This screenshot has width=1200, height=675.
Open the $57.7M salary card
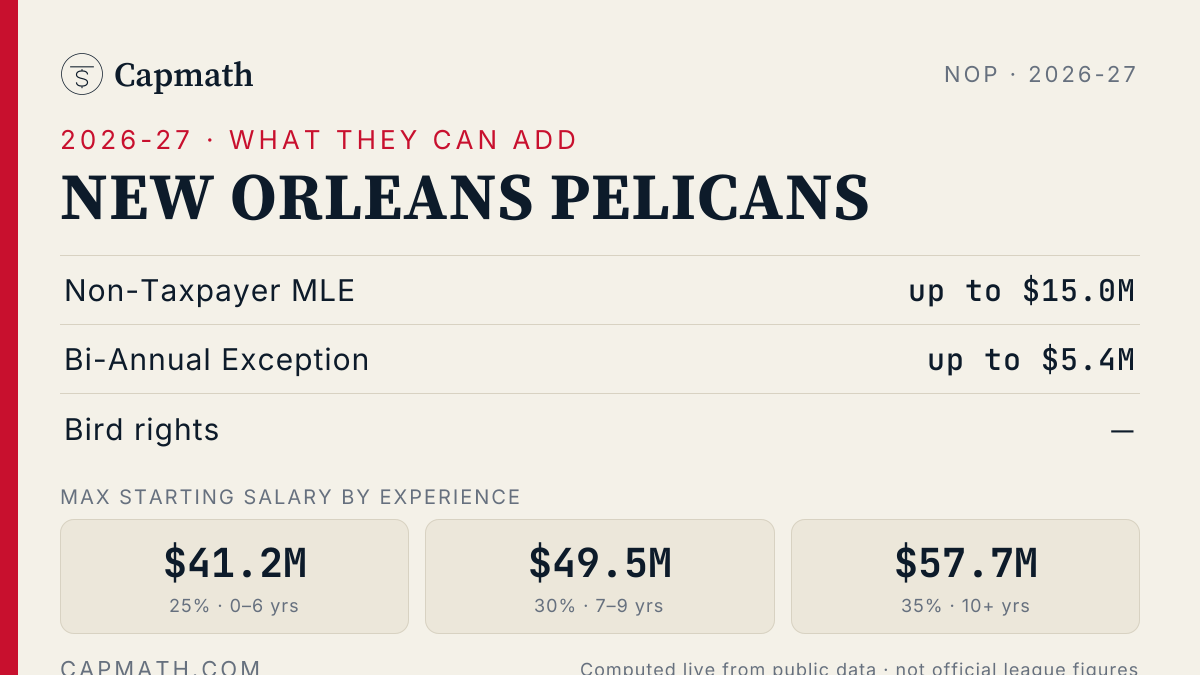point(965,576)
